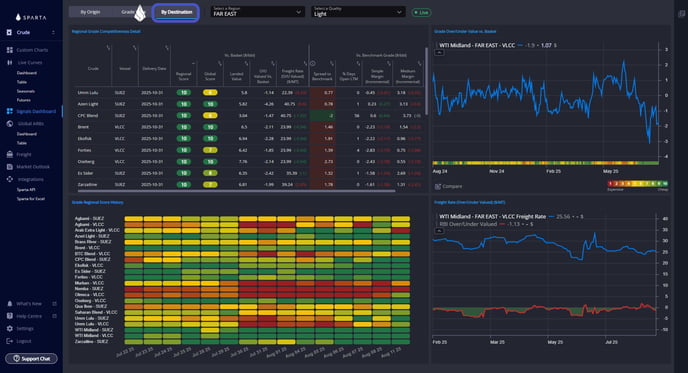Open Sparta for Excel link
The width and height of the screenshot is (688, 373).
(31, 199)
